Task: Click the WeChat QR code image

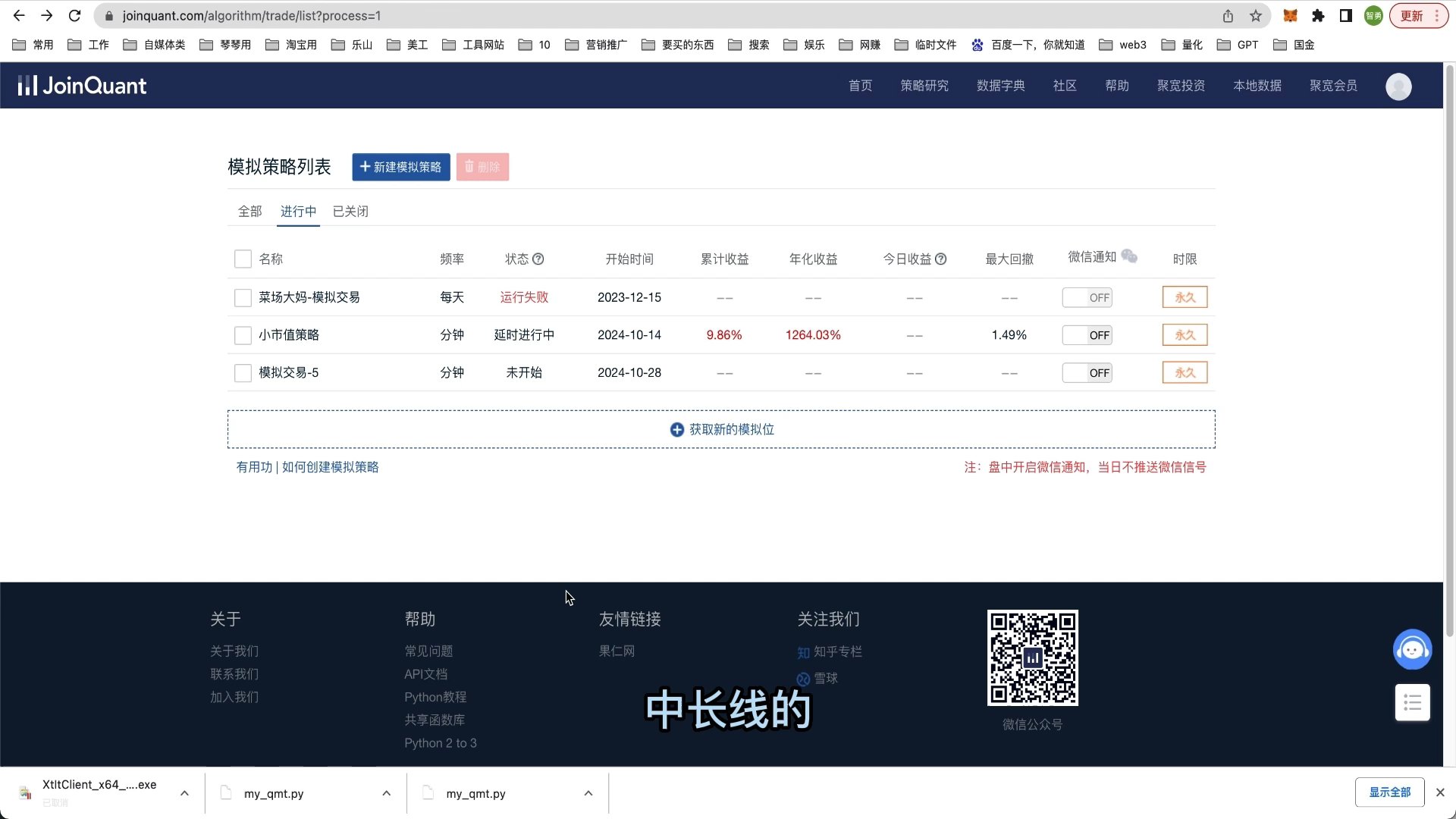Action: [x=1033, y=658]
